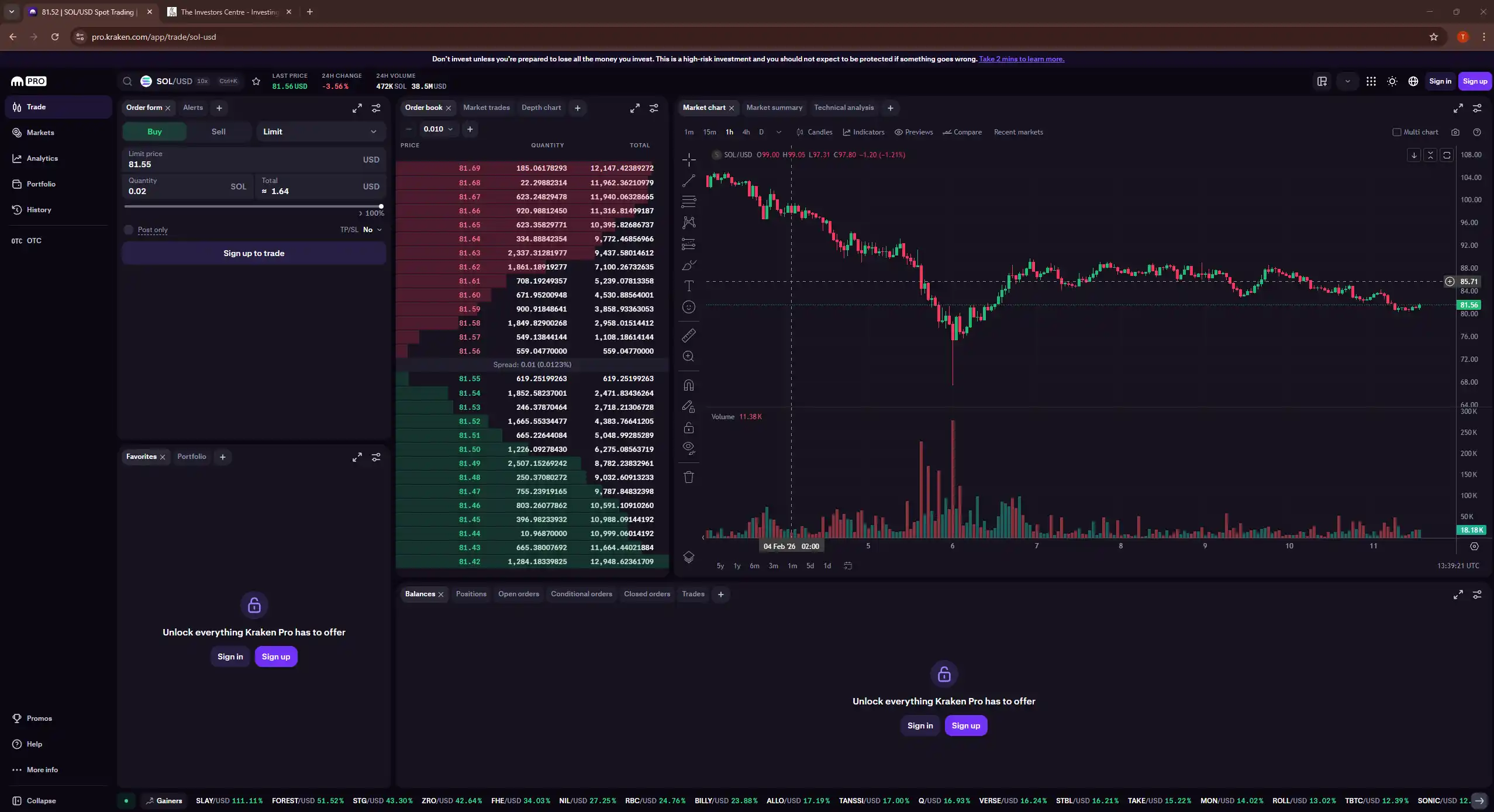The image size is (1494, 812).
Task: Open chart axis settings gear
Action: coord(1474,546)
